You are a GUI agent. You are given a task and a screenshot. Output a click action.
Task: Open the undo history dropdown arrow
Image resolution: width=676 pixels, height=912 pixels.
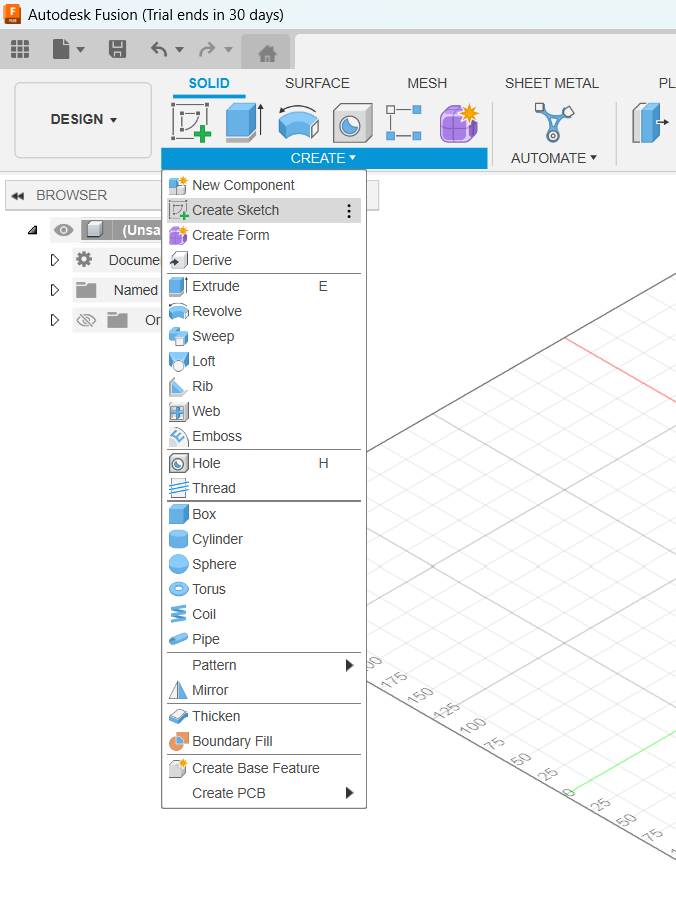coord(179,49)
